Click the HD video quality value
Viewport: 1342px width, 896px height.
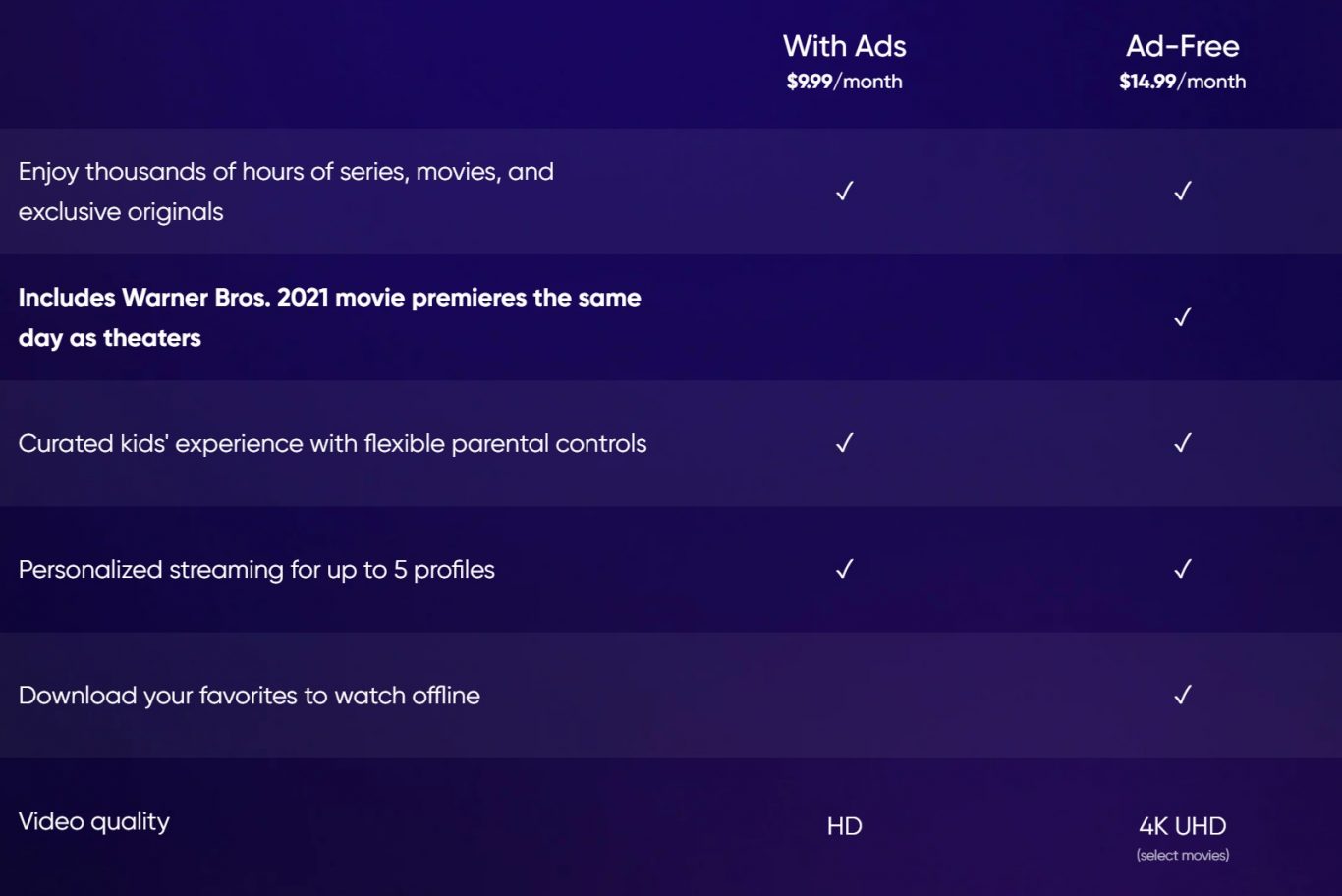(x=844, y=826)
